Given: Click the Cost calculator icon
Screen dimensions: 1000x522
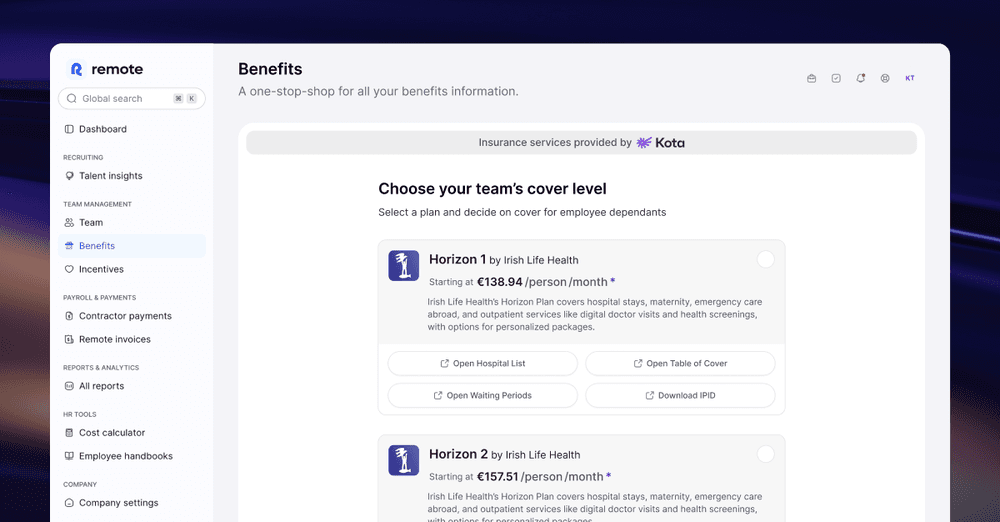Looking at the screenshot, I should click(x=69, y=433).
